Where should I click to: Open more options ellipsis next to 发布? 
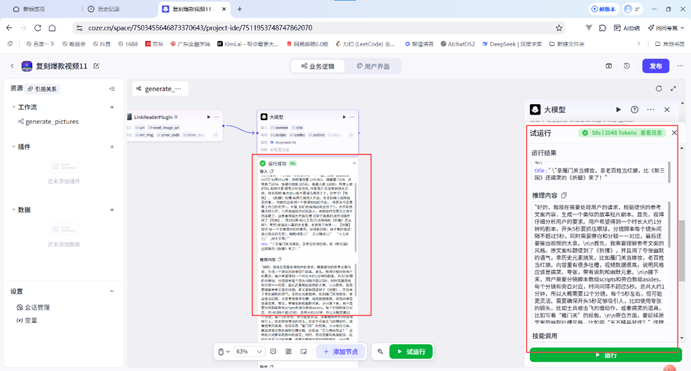[x=680, y=66]
